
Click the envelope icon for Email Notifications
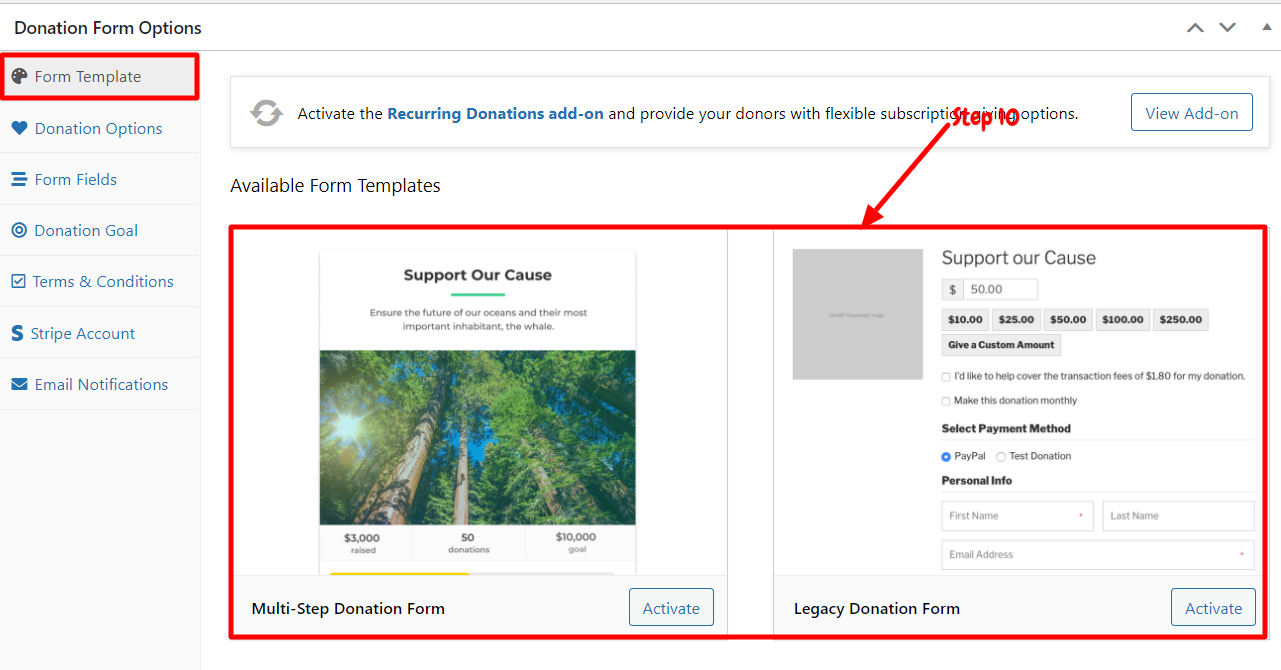tap(19, 384)
